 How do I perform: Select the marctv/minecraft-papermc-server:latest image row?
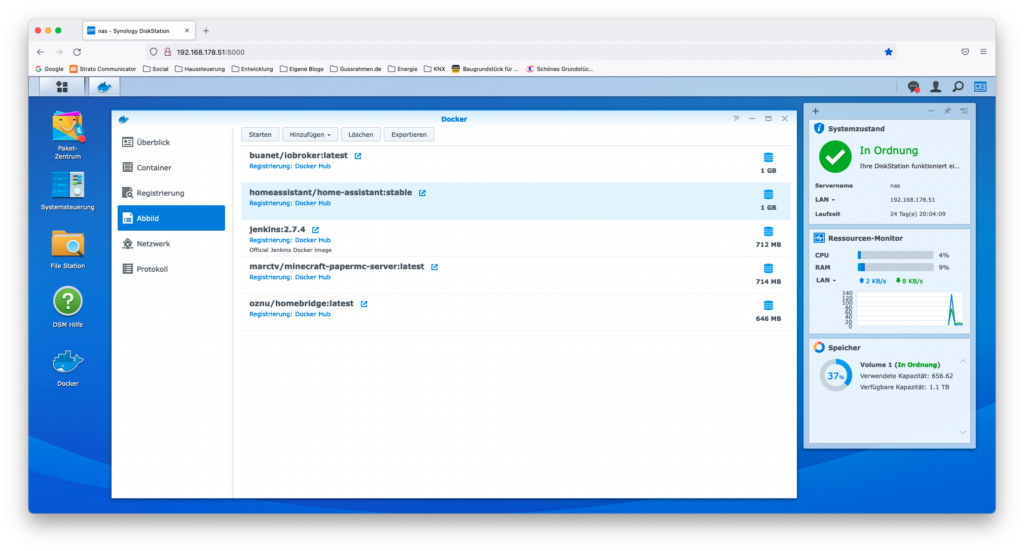point(516,275)
